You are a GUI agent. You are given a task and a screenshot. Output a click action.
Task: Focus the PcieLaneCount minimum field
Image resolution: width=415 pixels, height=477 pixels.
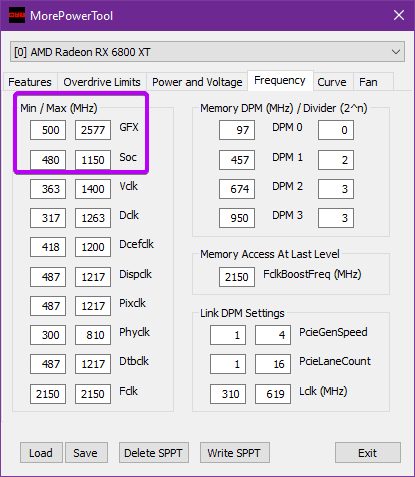click(228, 364)
